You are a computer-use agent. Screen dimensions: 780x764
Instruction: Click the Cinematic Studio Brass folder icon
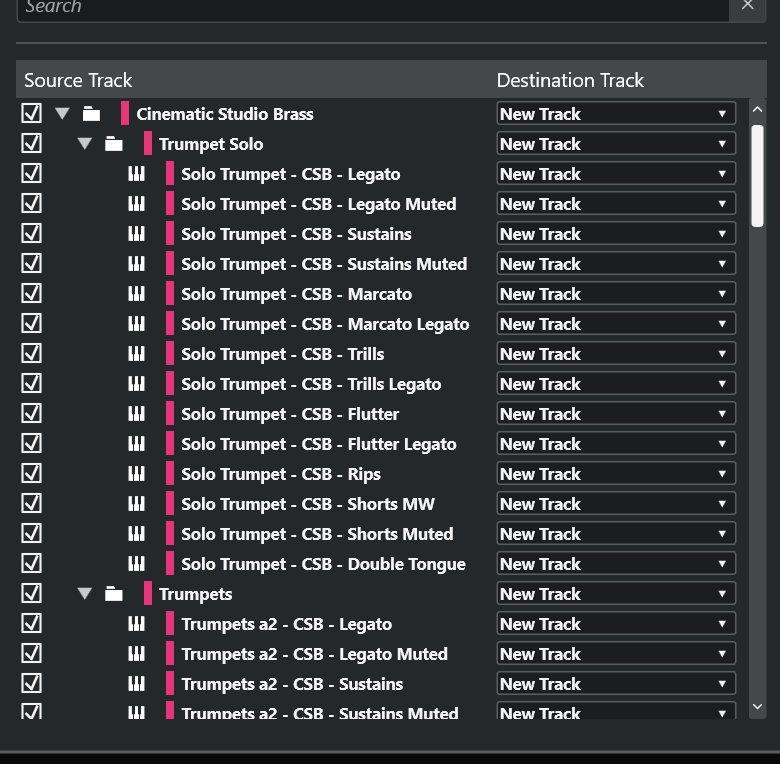tap(92, 114)
